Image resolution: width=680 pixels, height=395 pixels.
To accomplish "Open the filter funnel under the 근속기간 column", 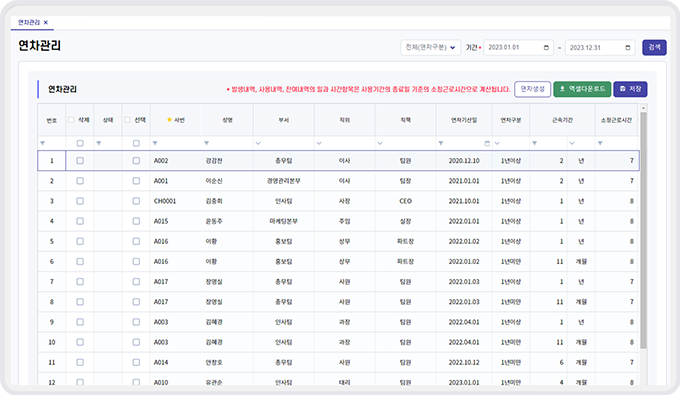I will click(x=534, y=143).
